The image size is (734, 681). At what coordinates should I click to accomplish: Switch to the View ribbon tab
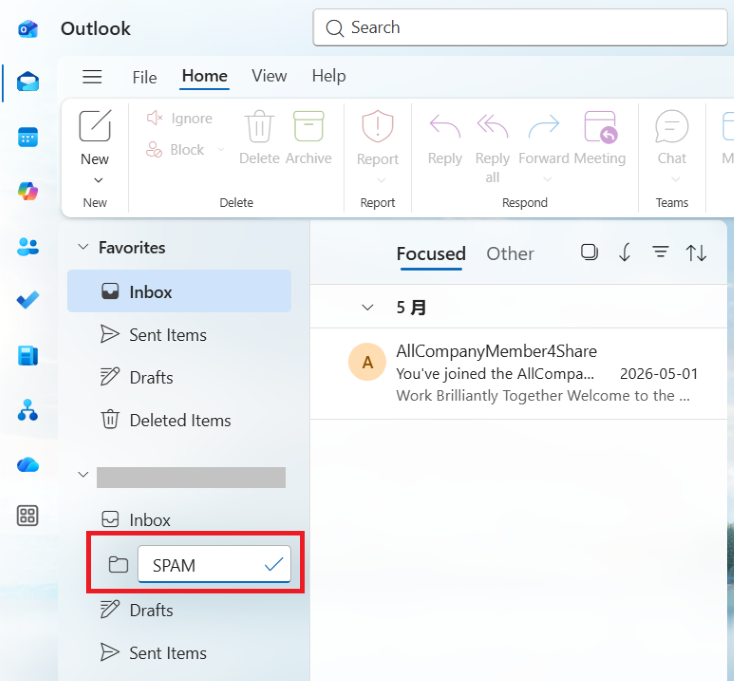[x=269, y=76]
